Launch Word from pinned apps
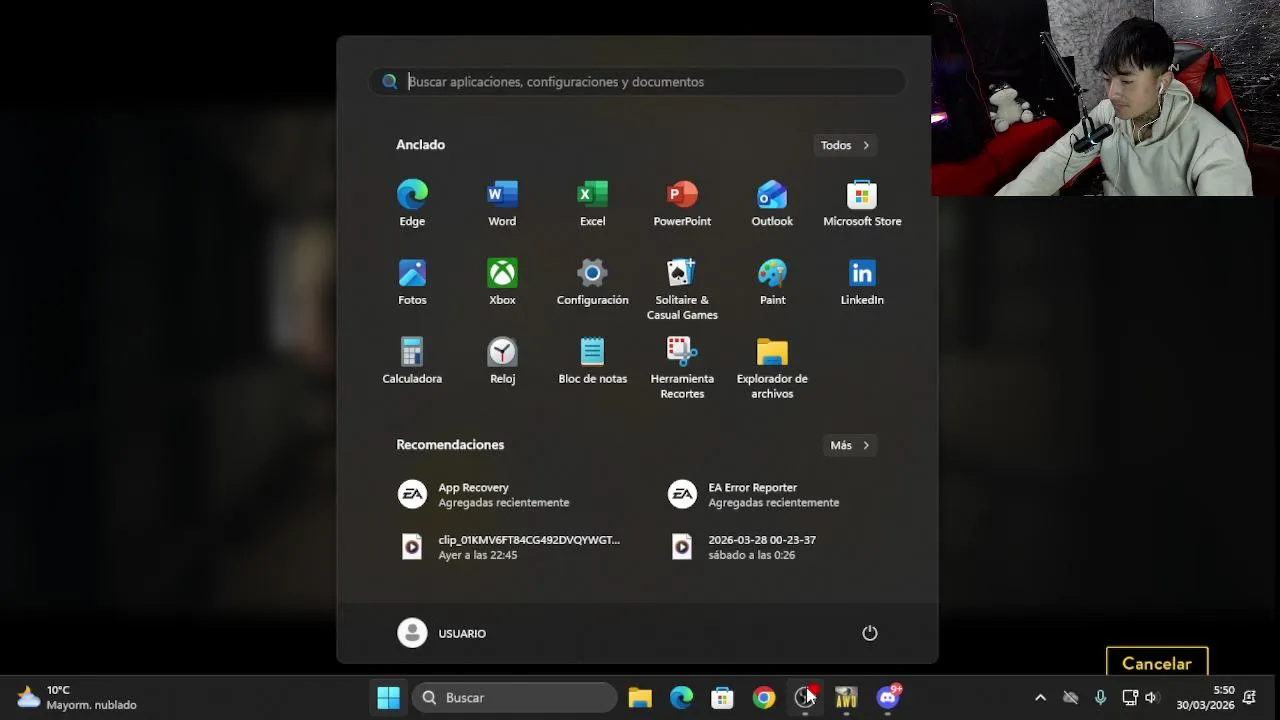The height and width of the screenshot is (720, 1280). coord(502,203)
